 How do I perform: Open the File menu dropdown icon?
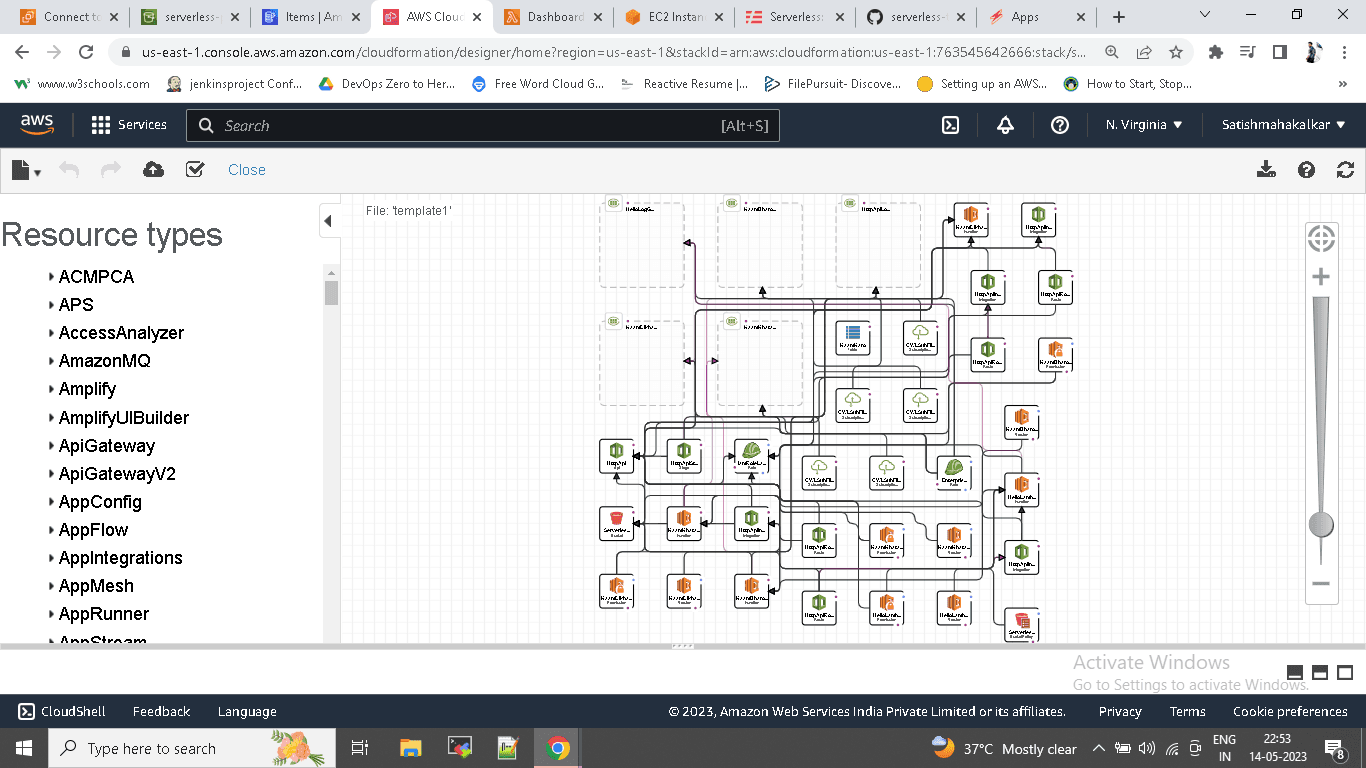tap(26, 171)
